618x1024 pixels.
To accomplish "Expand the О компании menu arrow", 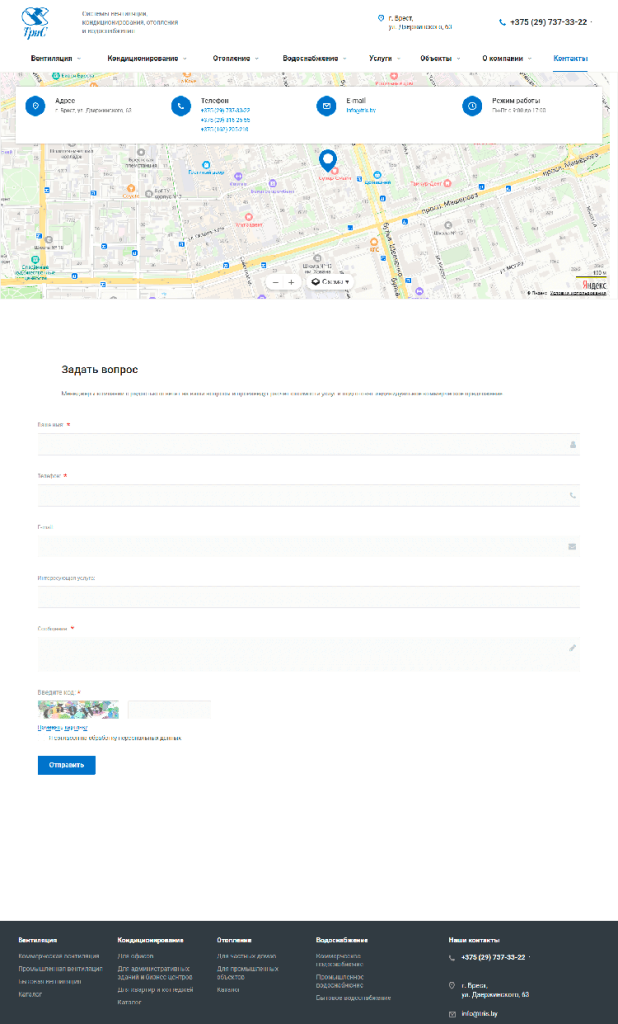I will coord(529,59).
